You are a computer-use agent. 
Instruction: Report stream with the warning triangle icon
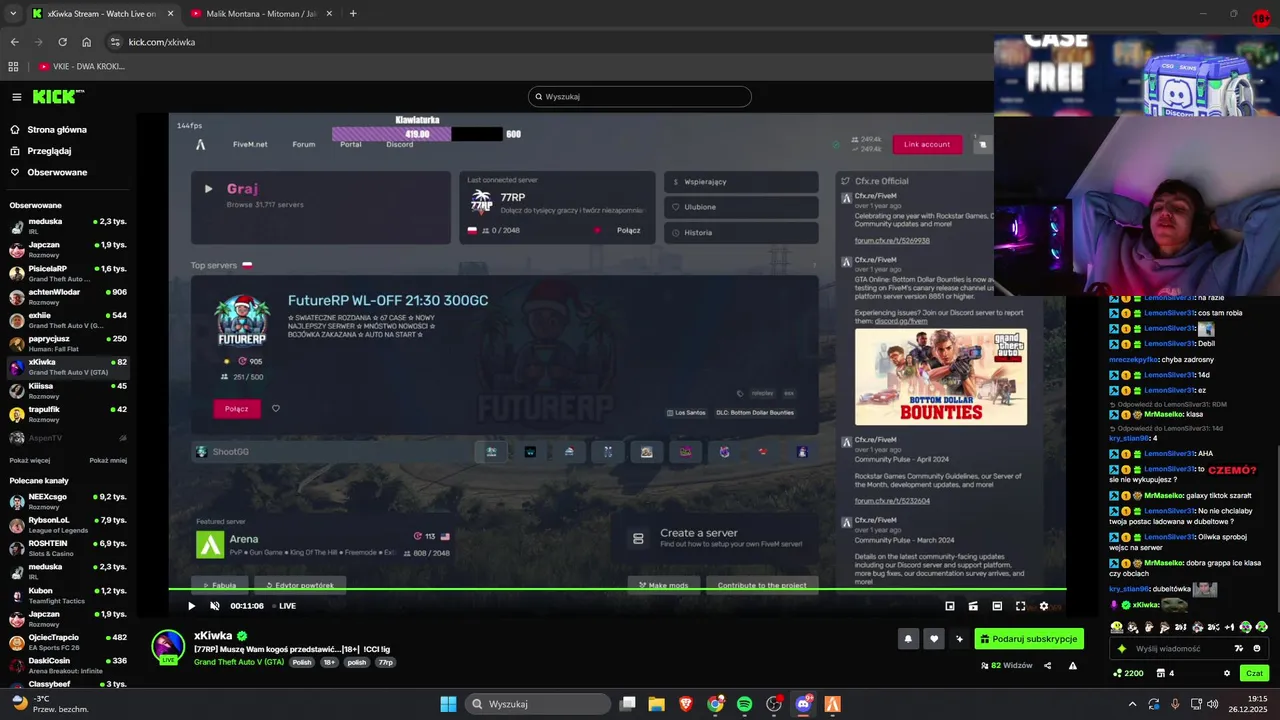click(x=1073, y=665)
